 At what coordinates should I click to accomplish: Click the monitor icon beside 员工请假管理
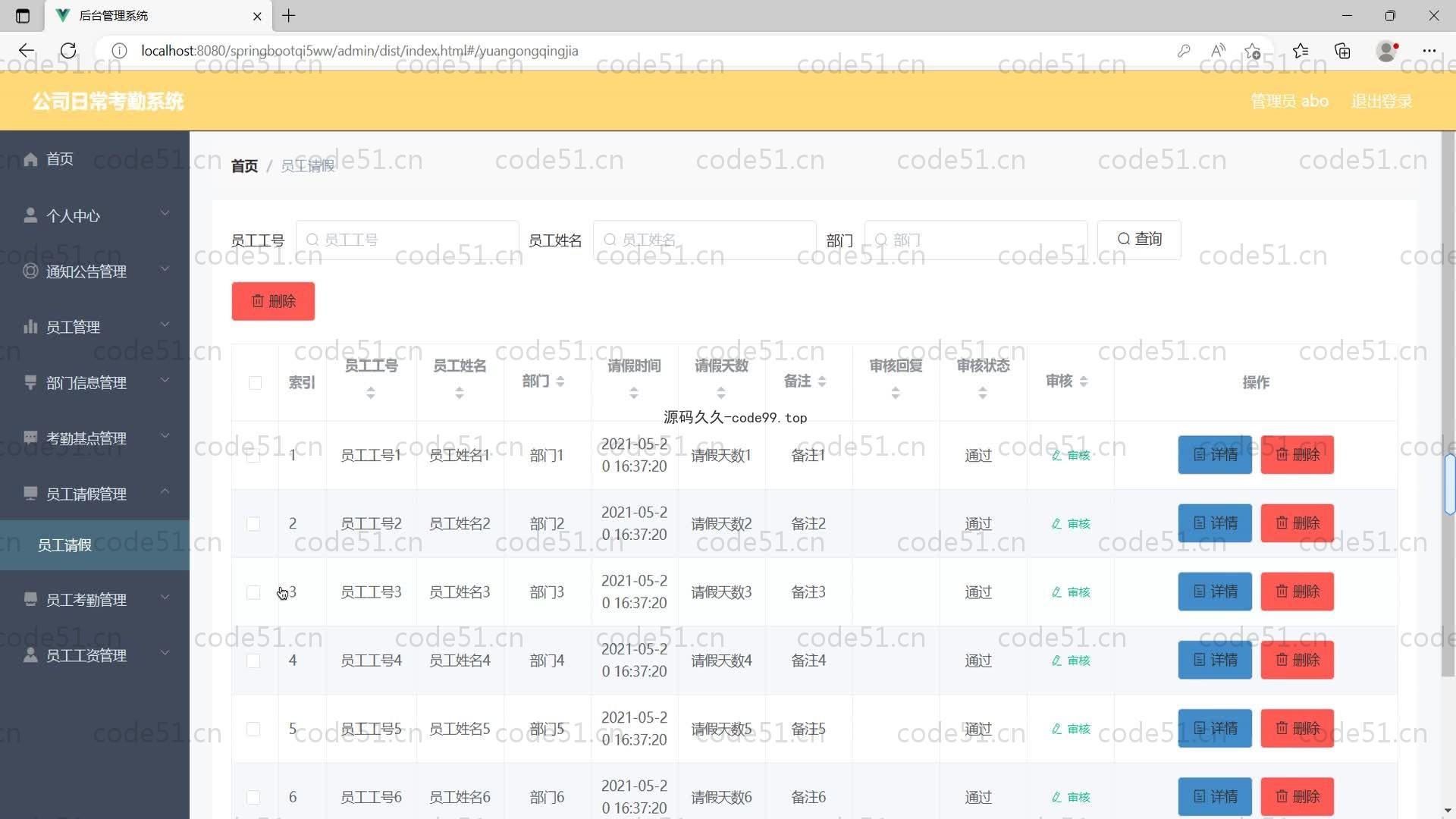tap(30, 494)
